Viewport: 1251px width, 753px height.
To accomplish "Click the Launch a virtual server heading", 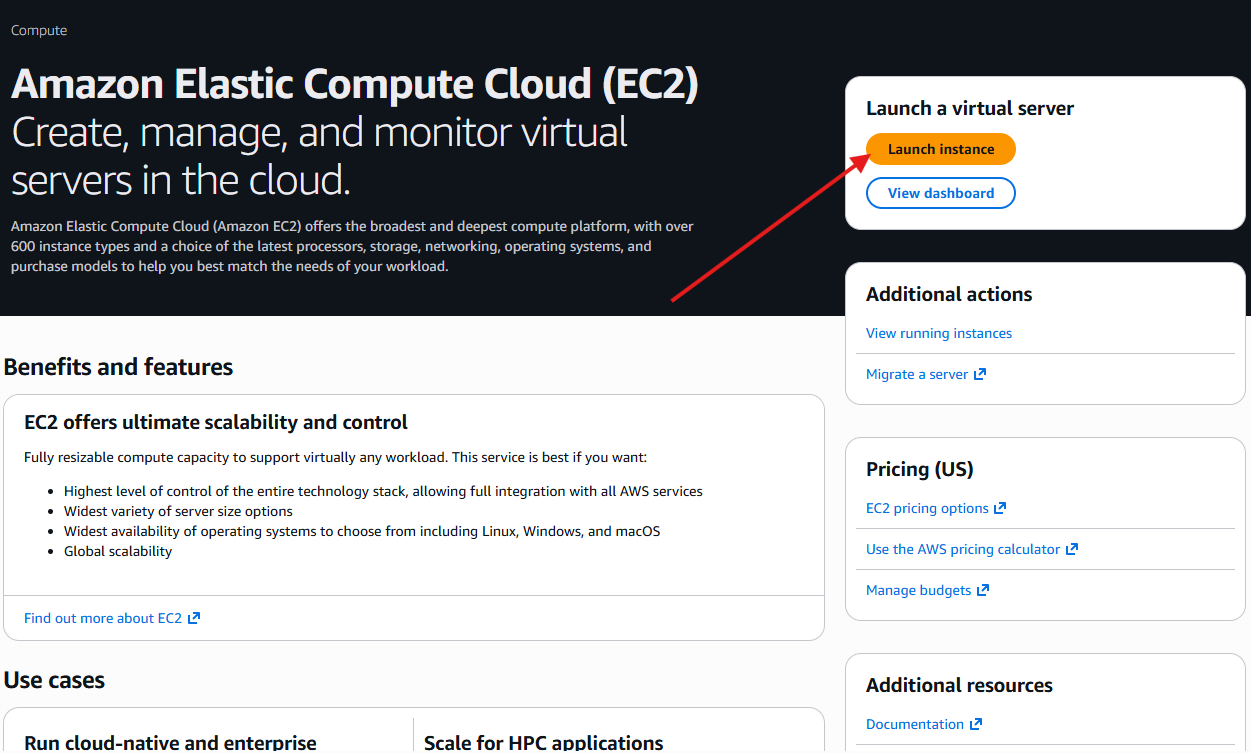I will (x=970, y=108).
